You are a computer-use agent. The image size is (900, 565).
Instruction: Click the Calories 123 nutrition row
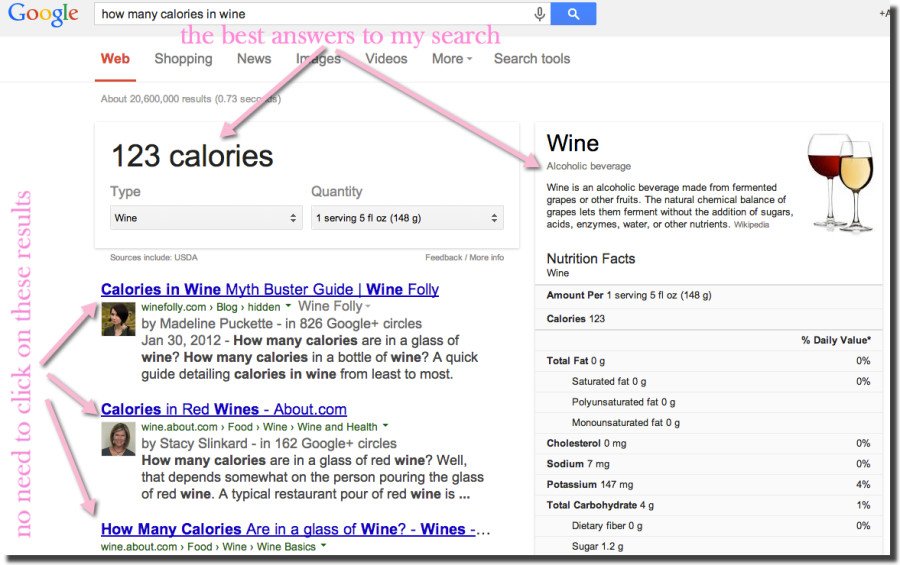point(708,319)
